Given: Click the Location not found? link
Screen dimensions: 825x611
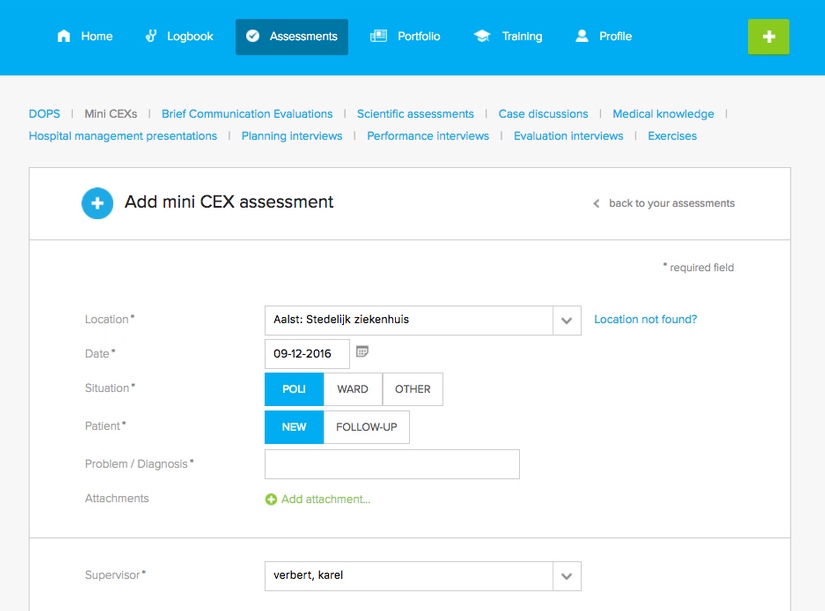Looking at the screenshot, I should [646, 319].
